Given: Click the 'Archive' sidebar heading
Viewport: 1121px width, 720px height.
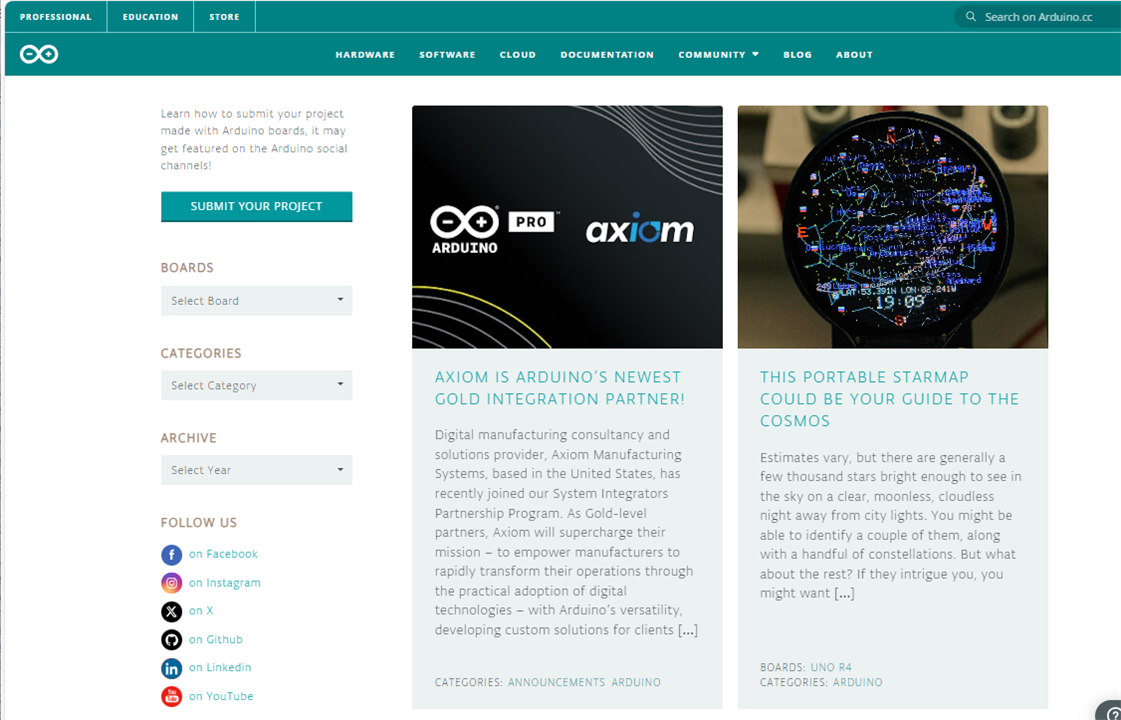Looking at the screenshot, I should (x=189, y=438).
